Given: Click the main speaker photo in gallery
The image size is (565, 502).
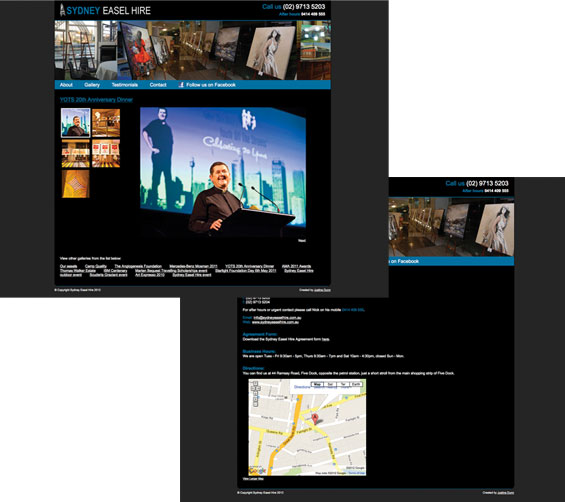Looking at the screenshot, I should (x=223, y=172).
